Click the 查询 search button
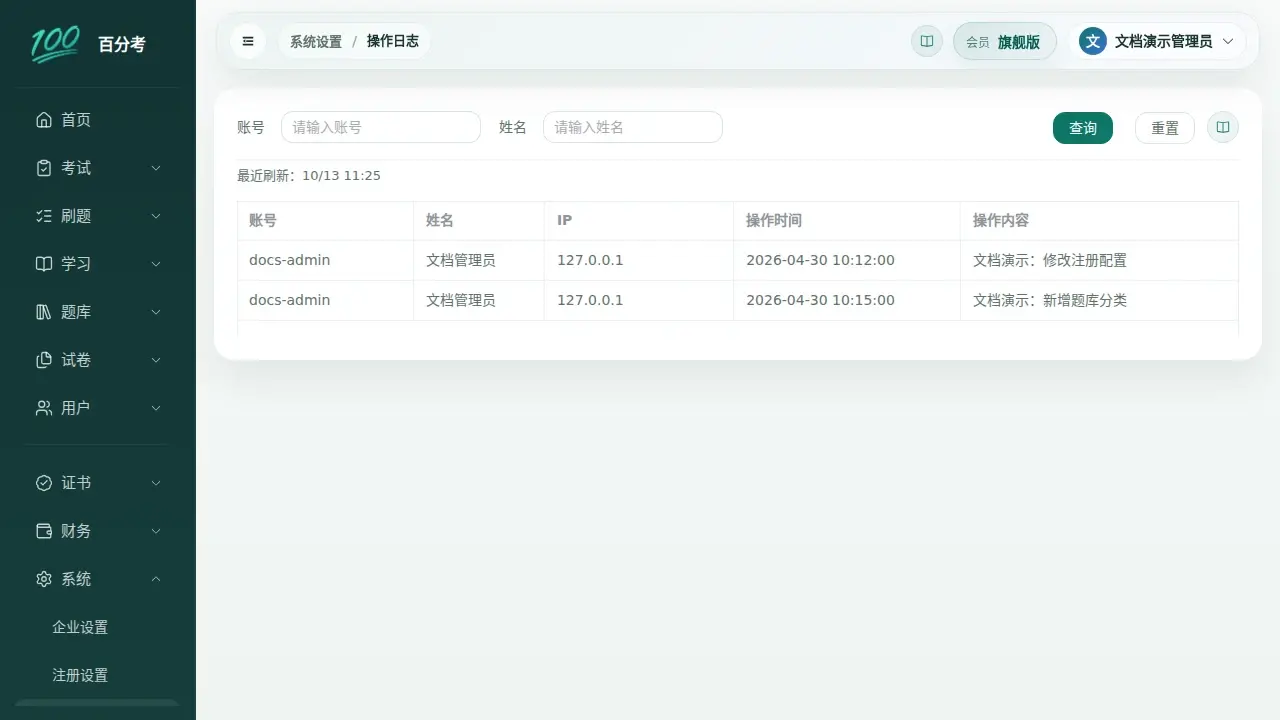Viewport: 1280px width, 720px height. (1083, 127)
